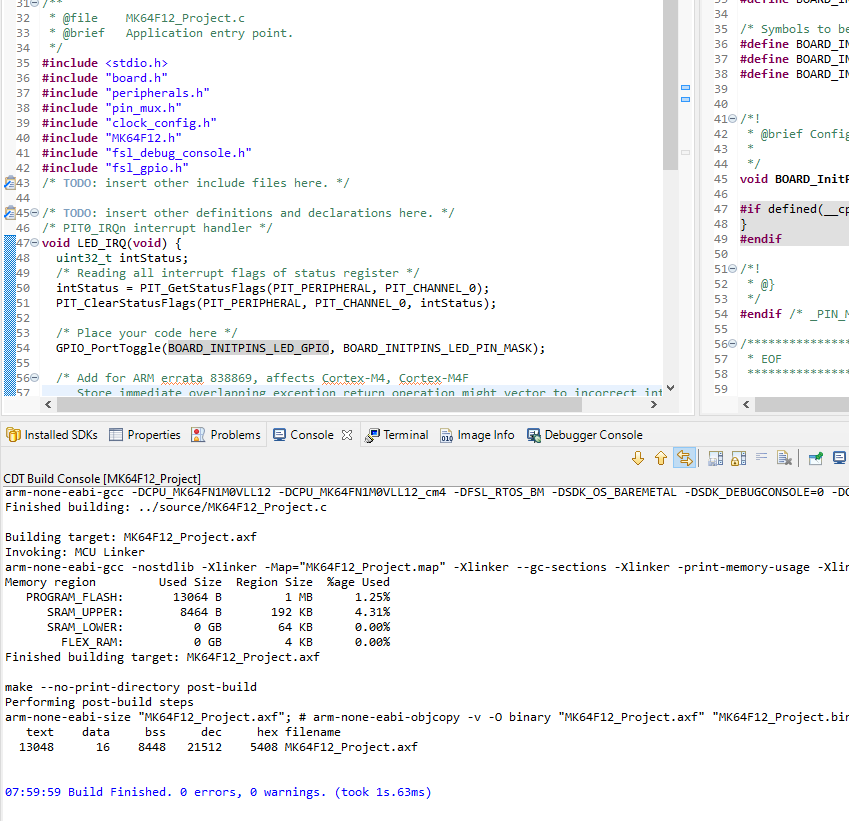Image resolution: width=849 pixels, height=821 pixels.
Task: Toggle Scroll Lock in build console
Action: coord(739,458)
